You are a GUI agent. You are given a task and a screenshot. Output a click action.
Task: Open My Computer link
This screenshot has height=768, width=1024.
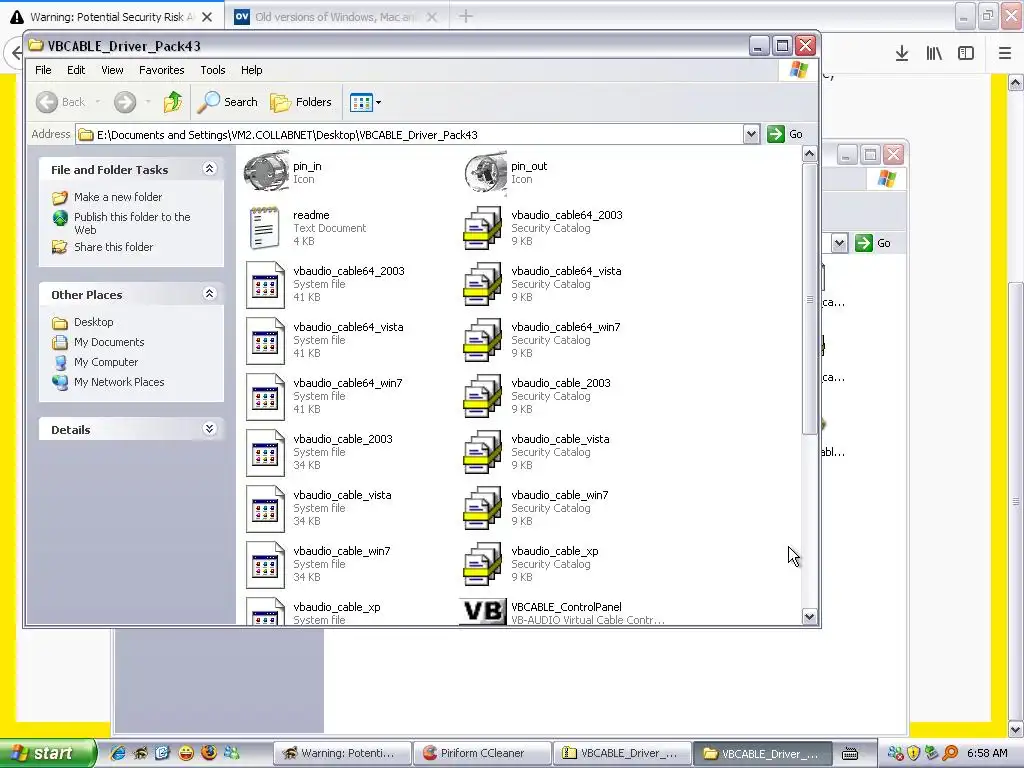pyautogui.click(x=106, y=362)
